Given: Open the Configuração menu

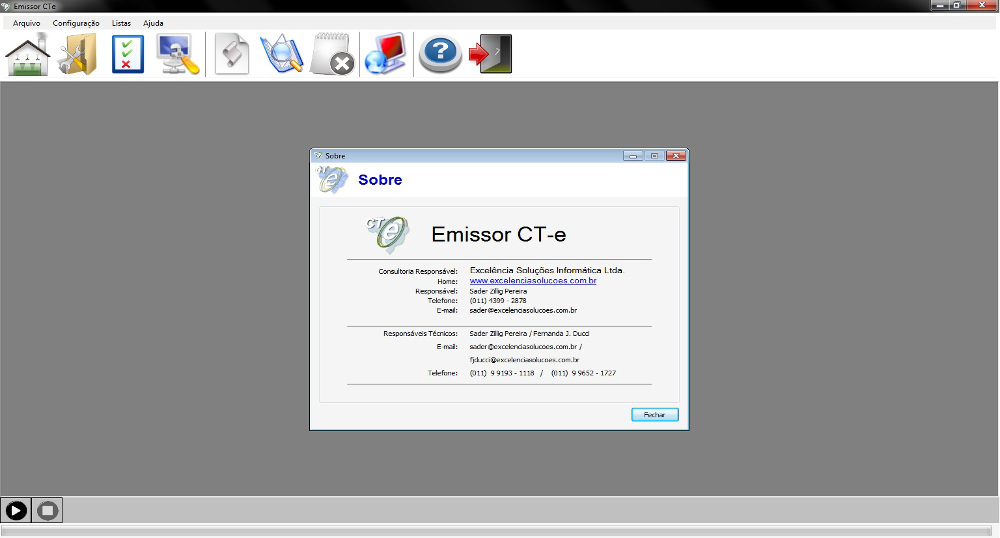Looking at the screenshot, I should pos(76,22).
